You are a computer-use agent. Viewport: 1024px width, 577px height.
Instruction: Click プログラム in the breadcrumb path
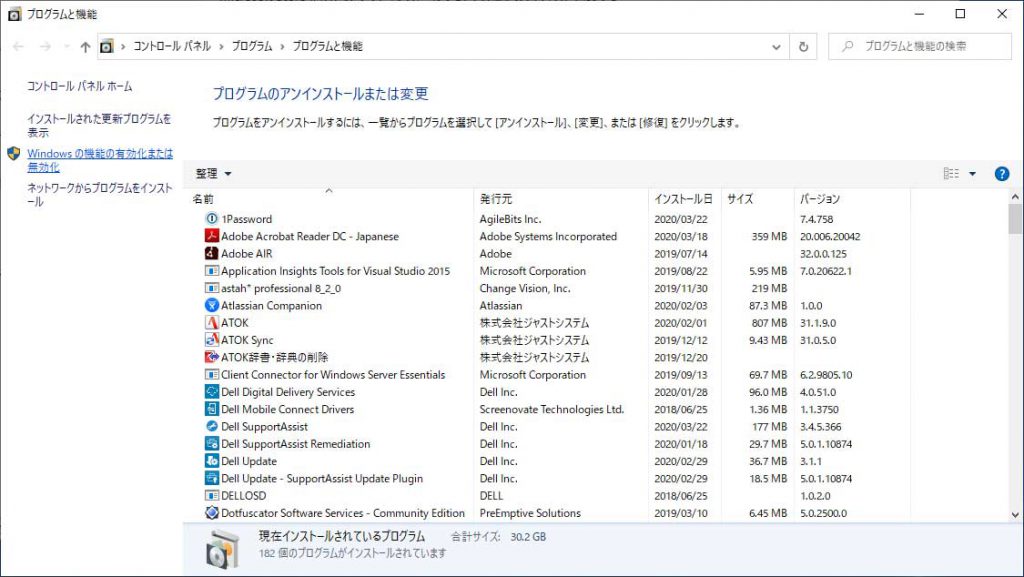(x=252, y=46)
